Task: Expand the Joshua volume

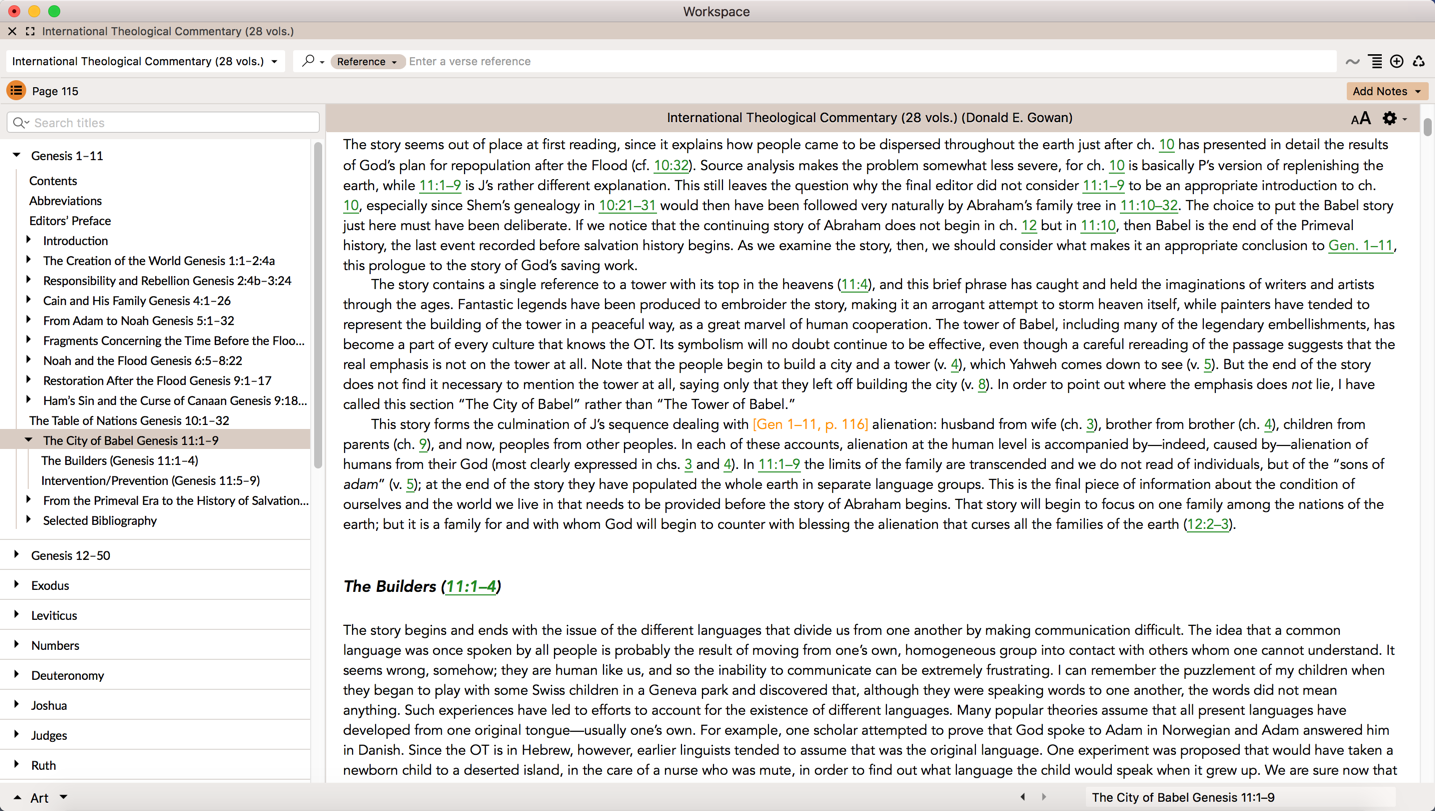Action: (17, 705)
